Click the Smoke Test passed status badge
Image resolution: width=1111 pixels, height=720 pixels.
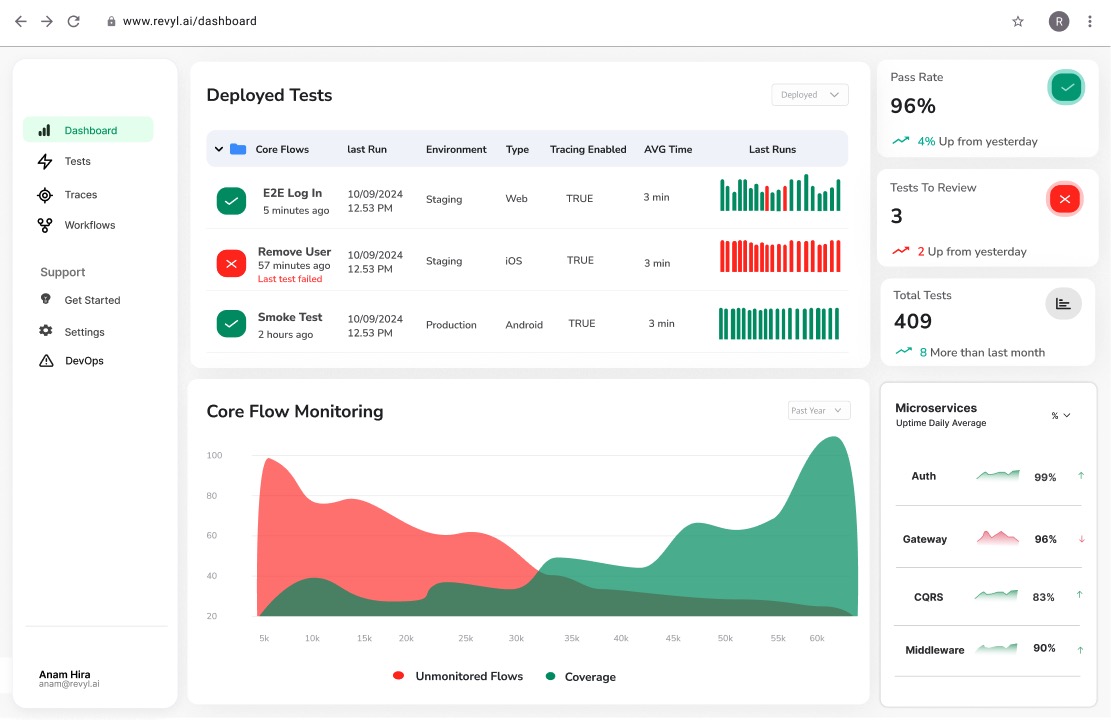pyautogui.click(x=231, y=324)
